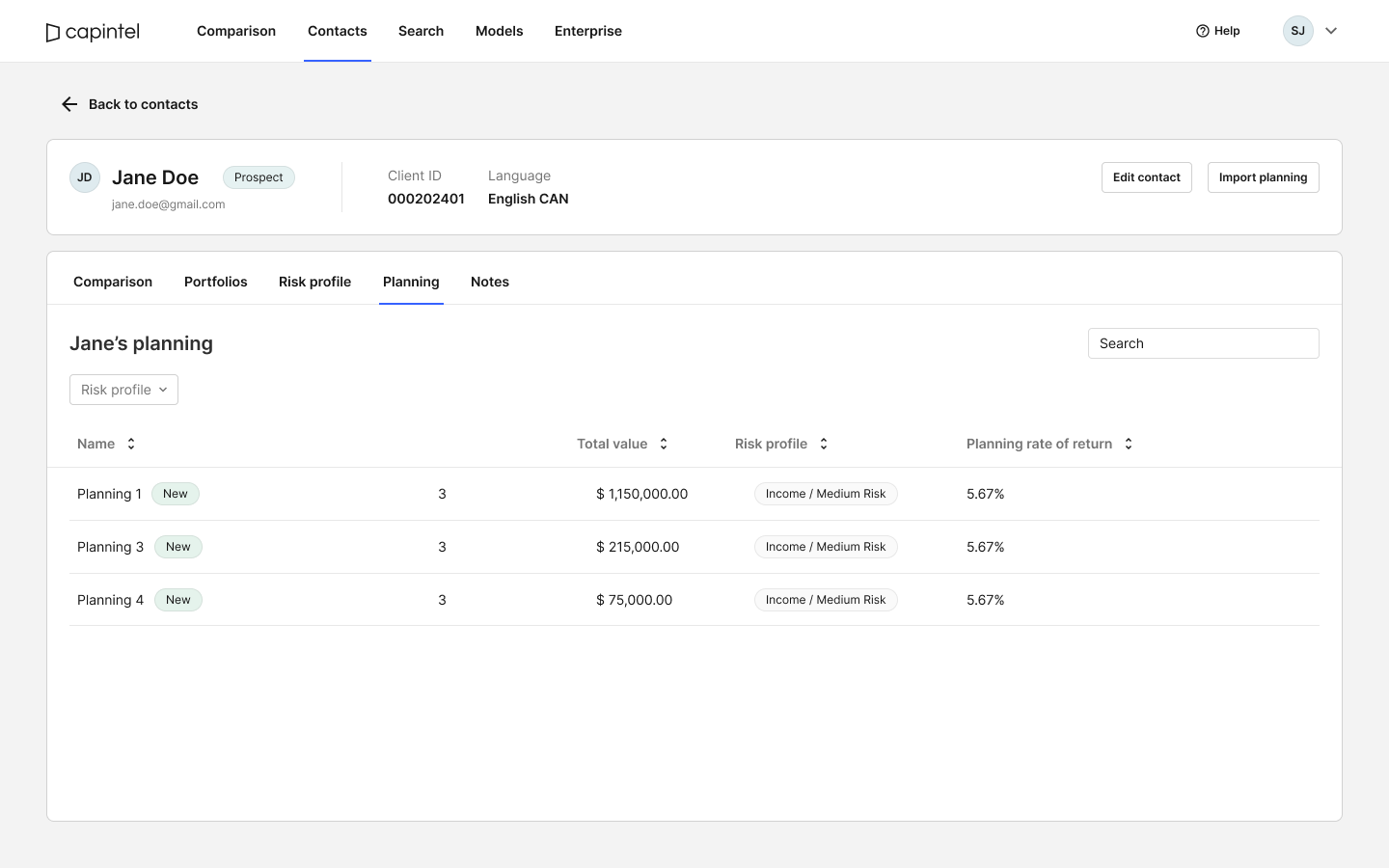Click Planning 4's Income / Medium Risk tag
This screenshot has width=1389, height=868.
(826, 600)
